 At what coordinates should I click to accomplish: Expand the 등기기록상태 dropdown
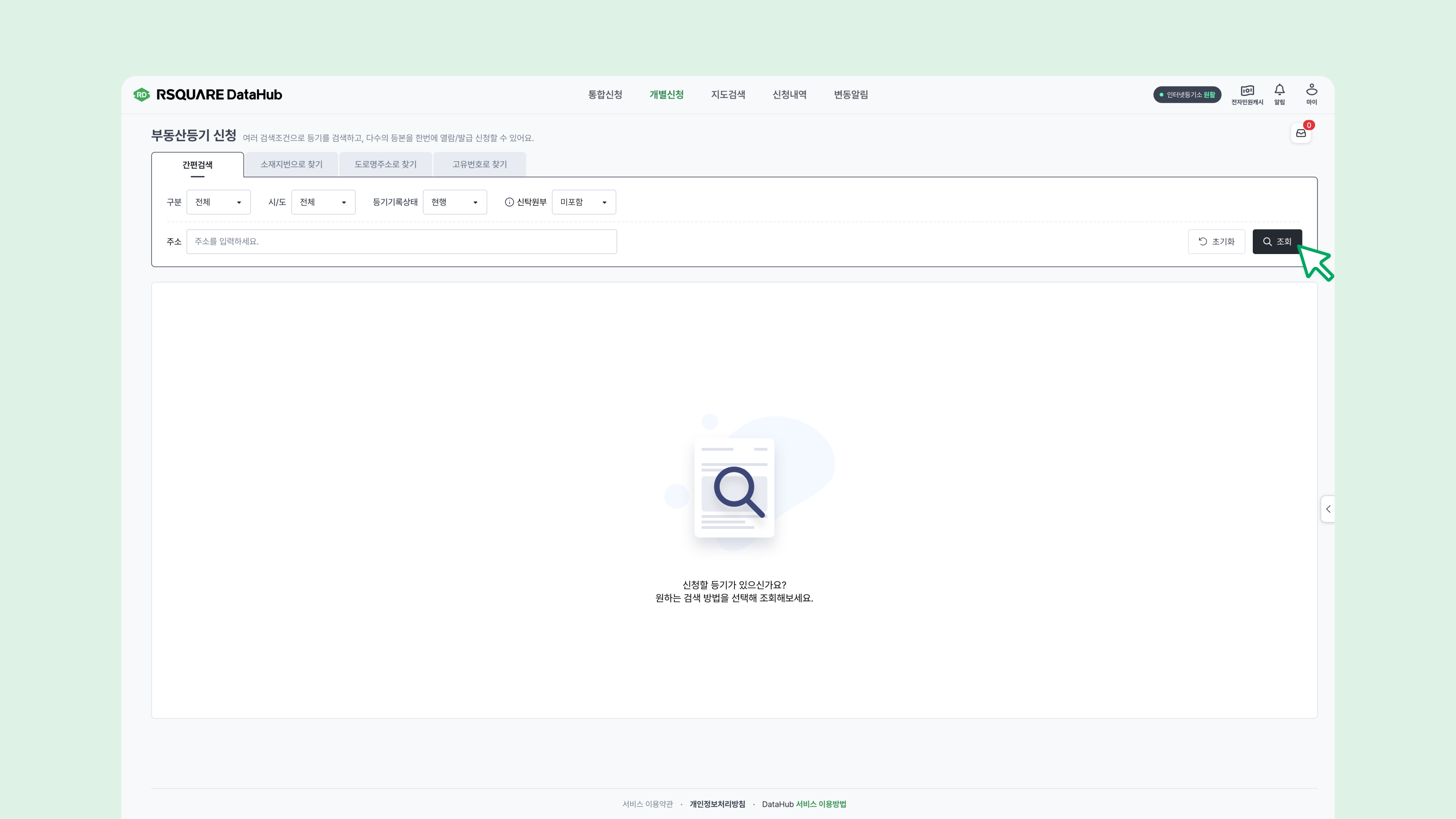(455, 202)
